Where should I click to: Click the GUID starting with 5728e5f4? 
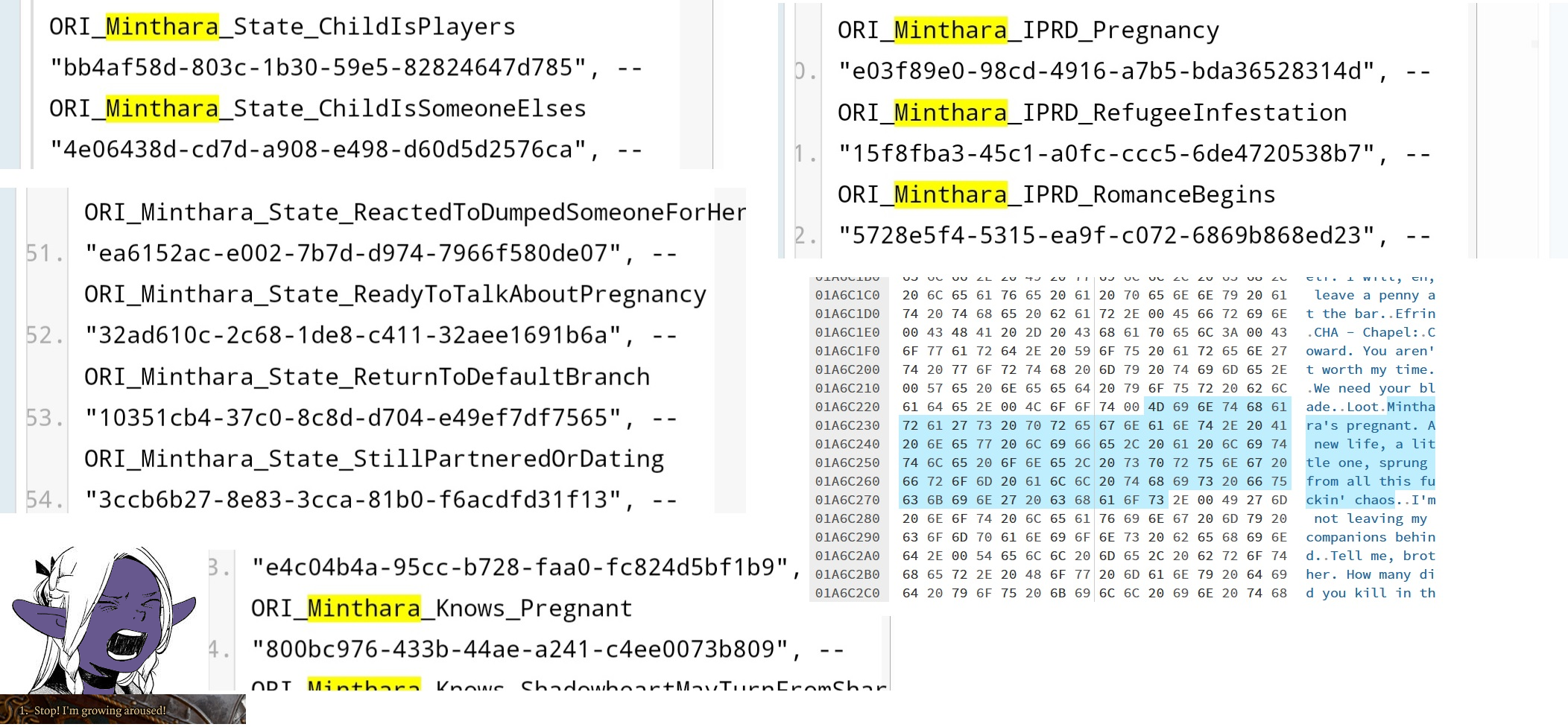pyautogui.click(x=1106, y=235)
